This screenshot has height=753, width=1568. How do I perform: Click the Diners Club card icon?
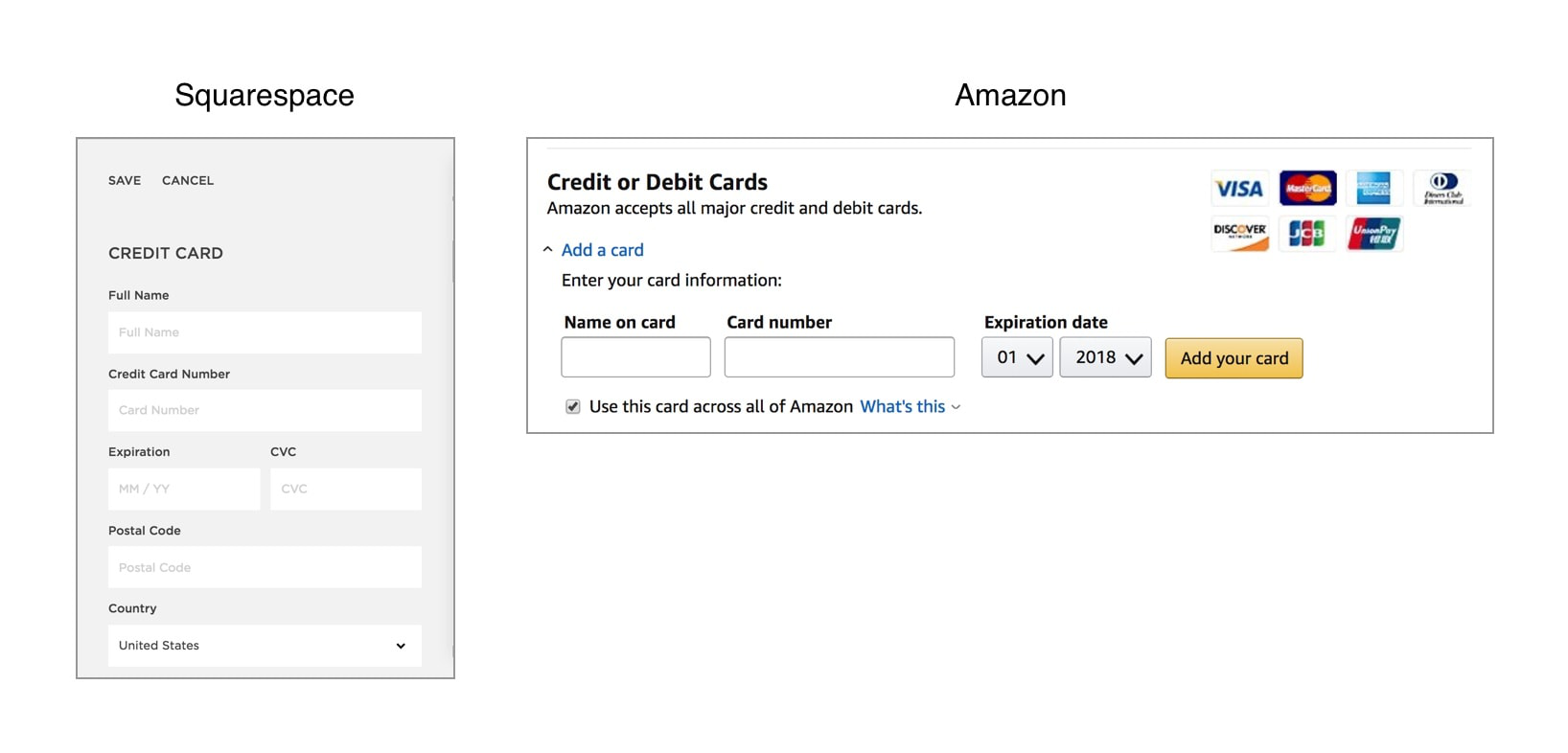pyautogui.click(x=1441, y=189)
